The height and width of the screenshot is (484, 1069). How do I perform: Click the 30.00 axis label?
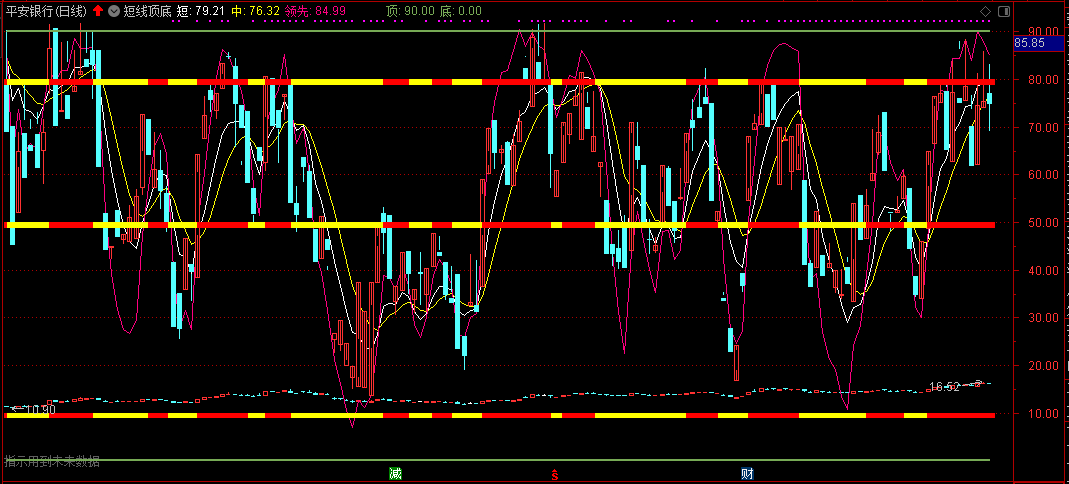(x=1043, y=318)
